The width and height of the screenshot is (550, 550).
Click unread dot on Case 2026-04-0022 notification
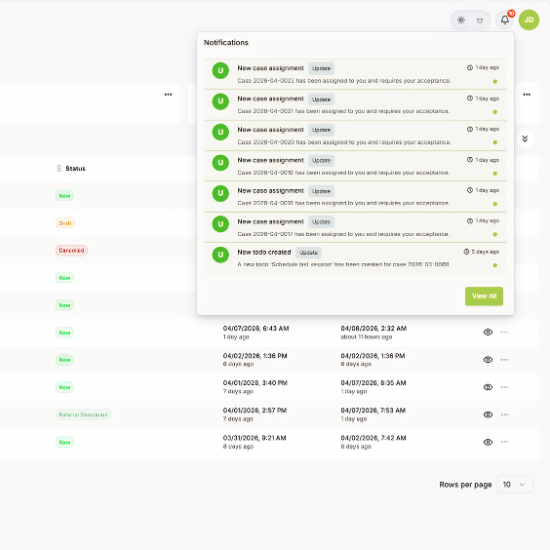click(x=495, y=81)
